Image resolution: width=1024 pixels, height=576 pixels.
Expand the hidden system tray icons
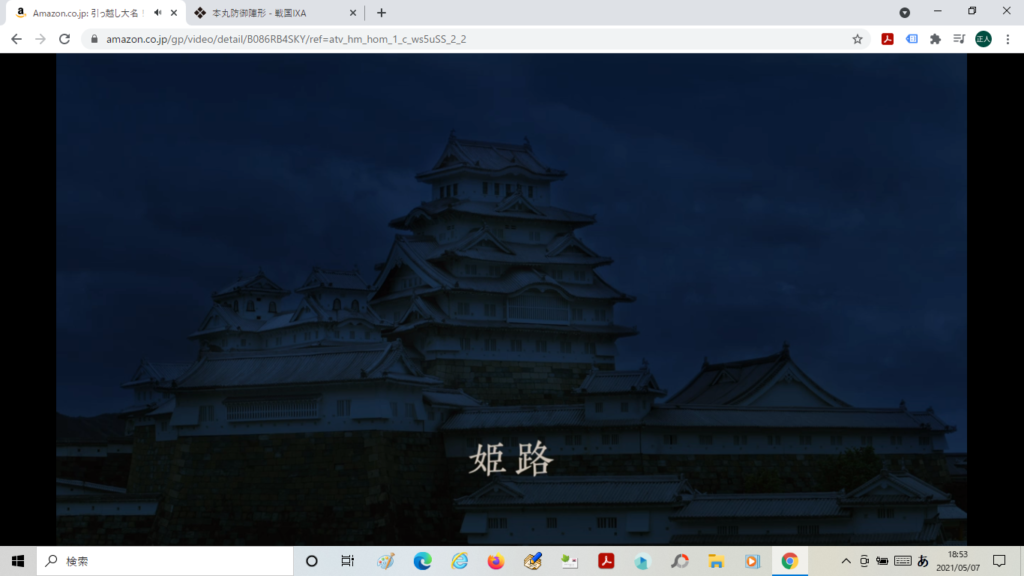[x=846, y=561]
